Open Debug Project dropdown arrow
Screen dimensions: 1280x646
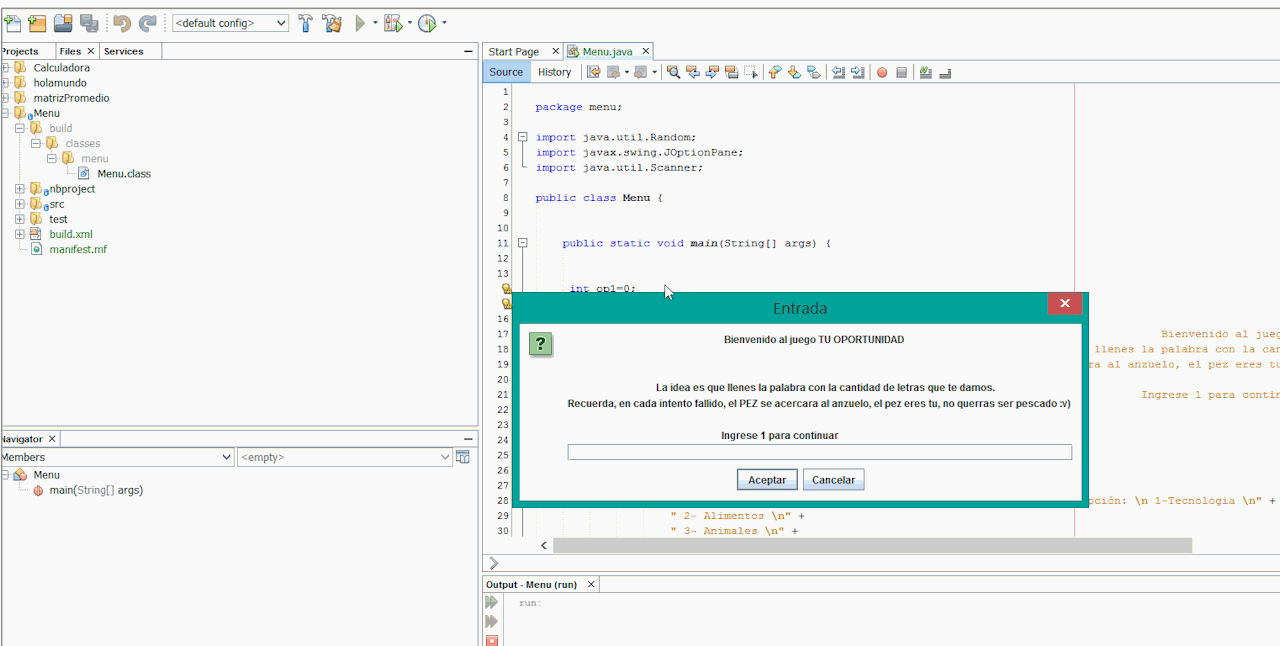click(409, 23)
